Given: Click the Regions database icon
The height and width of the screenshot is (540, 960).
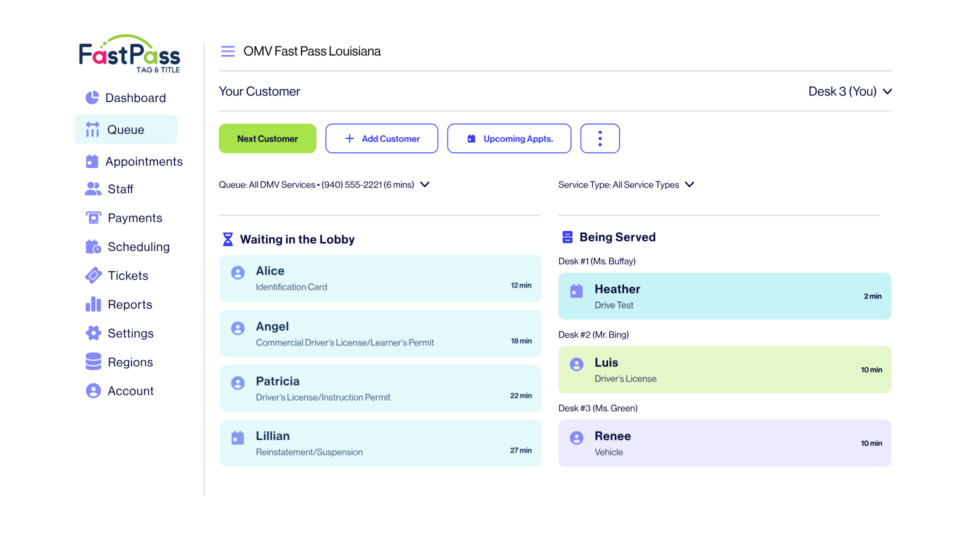Looking at the screenshot, I should pyautogui.click(x=93, y=362).
